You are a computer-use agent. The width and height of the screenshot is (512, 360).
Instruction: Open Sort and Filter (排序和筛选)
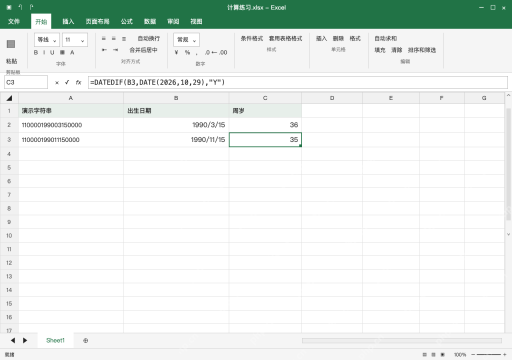(x=422, y=50)
